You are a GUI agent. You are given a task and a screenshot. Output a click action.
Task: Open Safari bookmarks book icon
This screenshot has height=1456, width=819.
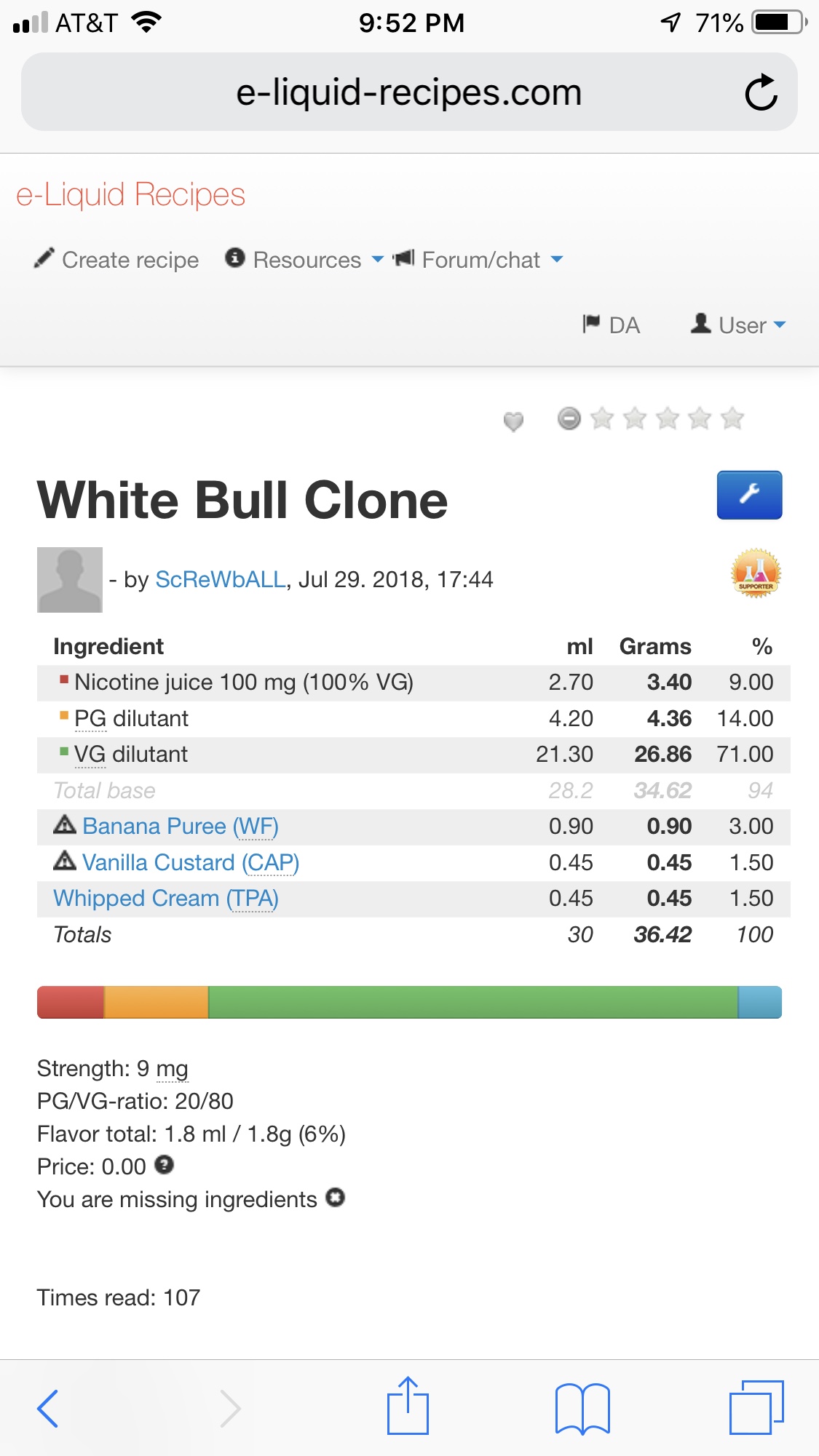point(582,1408)
